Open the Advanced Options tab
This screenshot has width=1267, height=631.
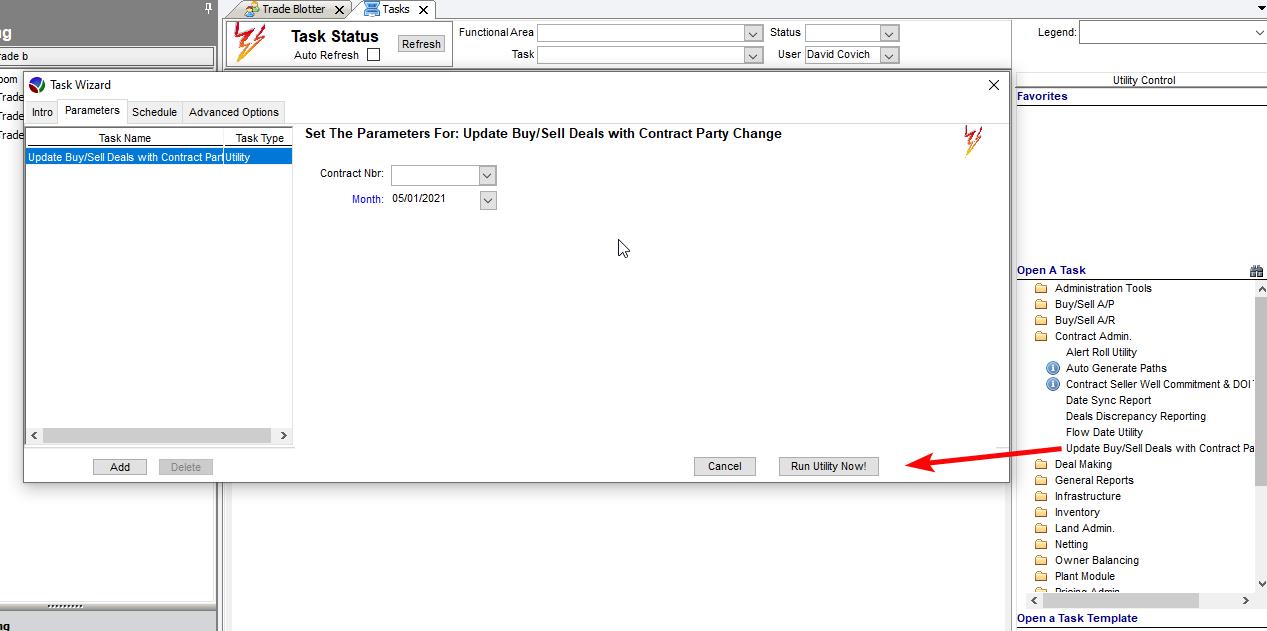pos(234,112)
